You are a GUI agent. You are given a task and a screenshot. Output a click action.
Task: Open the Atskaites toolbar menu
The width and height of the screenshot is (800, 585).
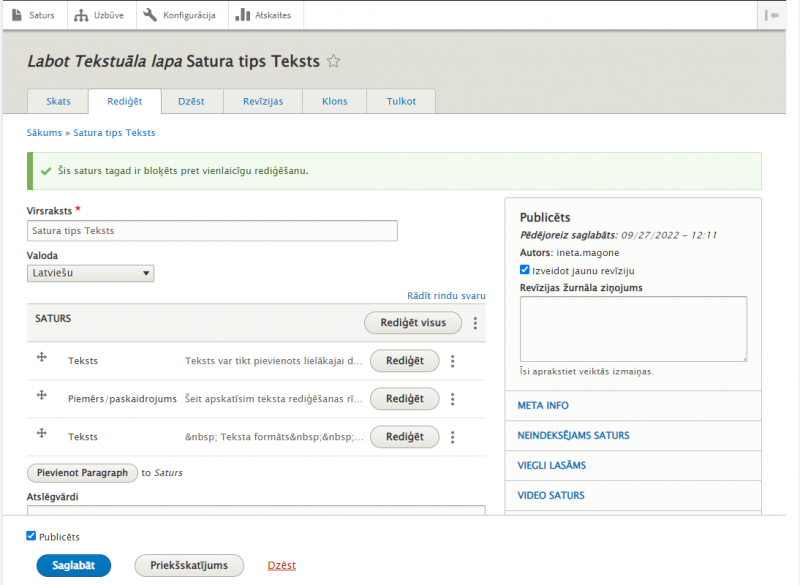pos(265,15)
